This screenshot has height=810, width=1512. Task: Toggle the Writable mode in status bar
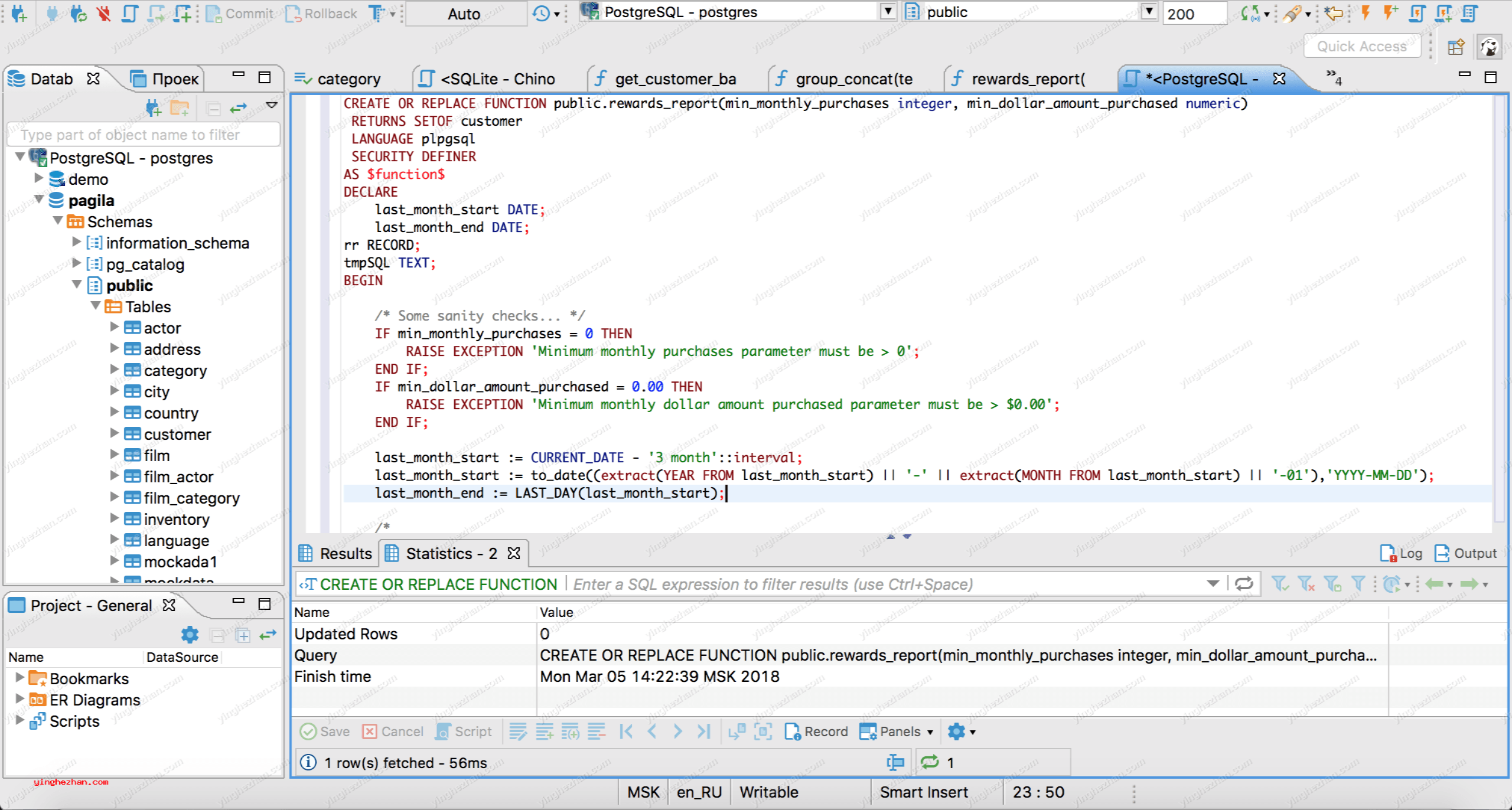click(768, 793)
